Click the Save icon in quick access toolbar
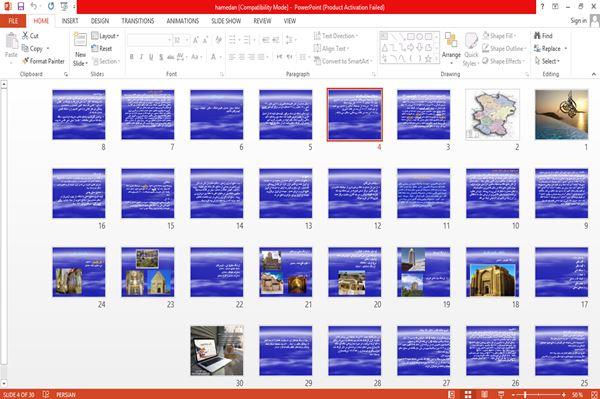 coord(21,6)
